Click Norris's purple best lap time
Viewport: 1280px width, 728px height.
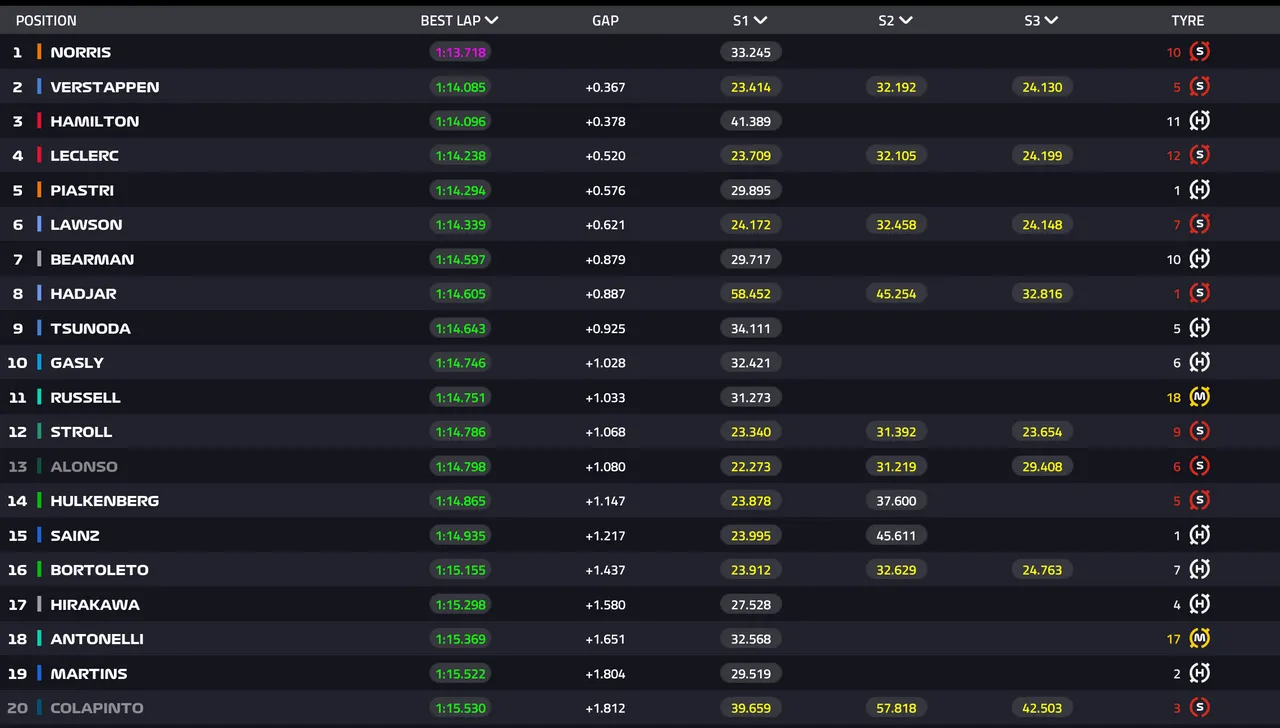pos(460,52)
